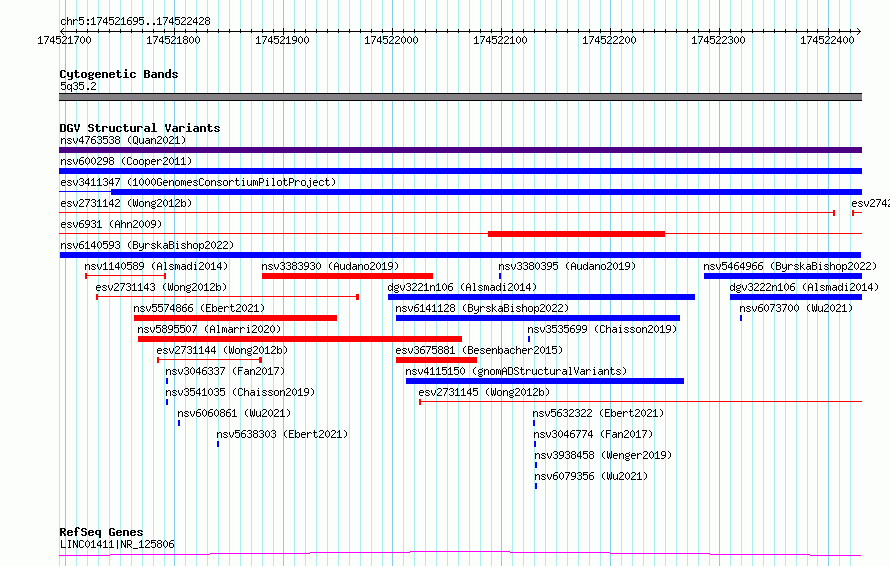Select the purple nsv4763538 variant bar
This screenshot has height=566, width=890.
(460, 150)
